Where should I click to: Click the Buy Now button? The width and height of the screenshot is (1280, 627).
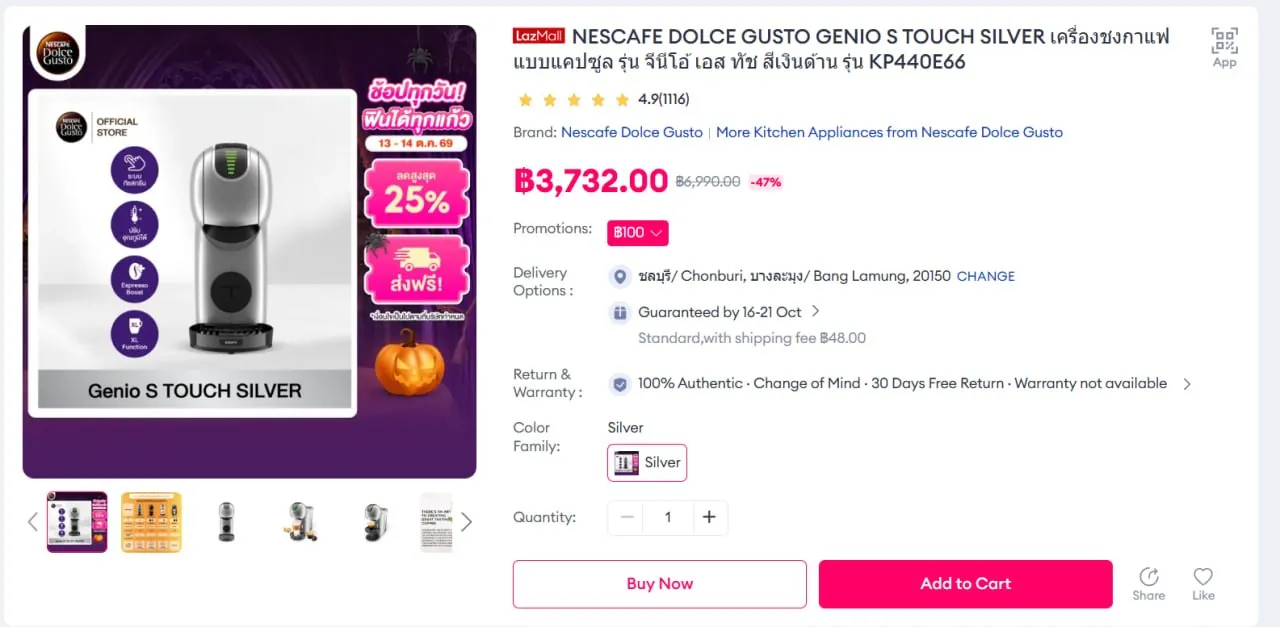click(x=660, y=584)
